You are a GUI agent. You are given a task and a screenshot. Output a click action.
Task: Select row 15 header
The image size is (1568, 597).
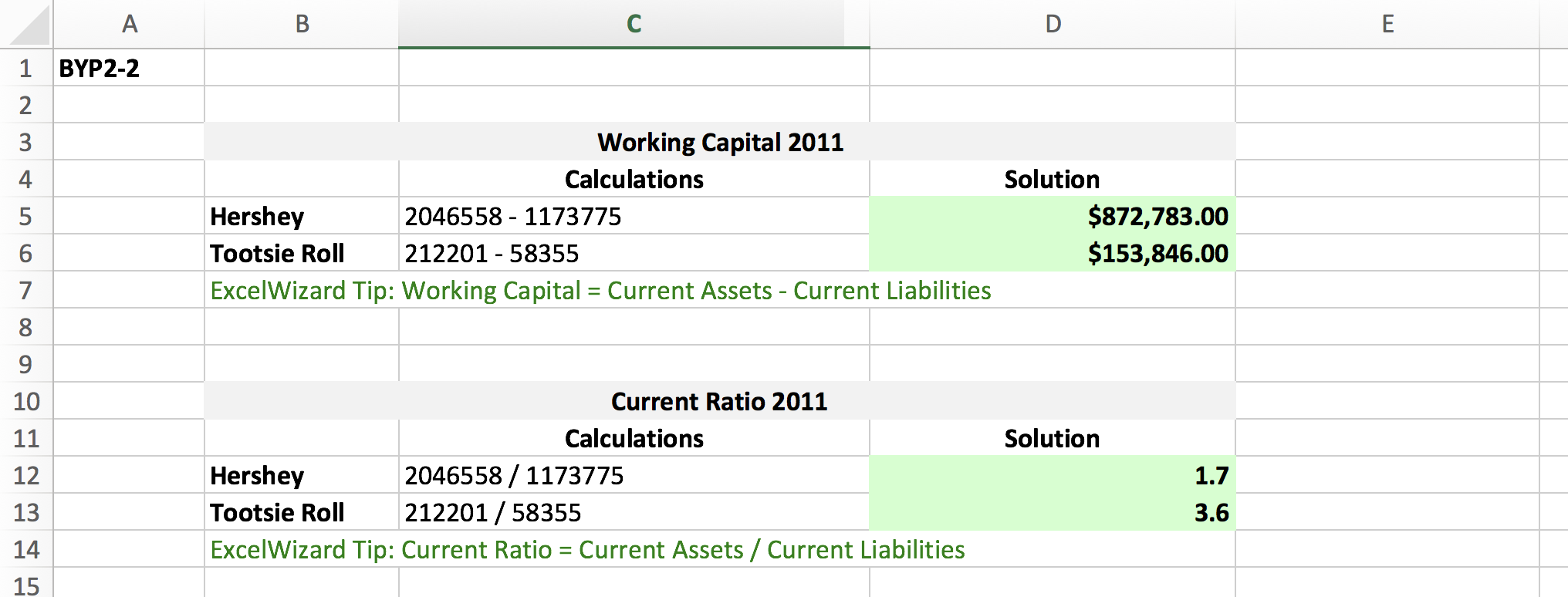(x=25, y=584)
